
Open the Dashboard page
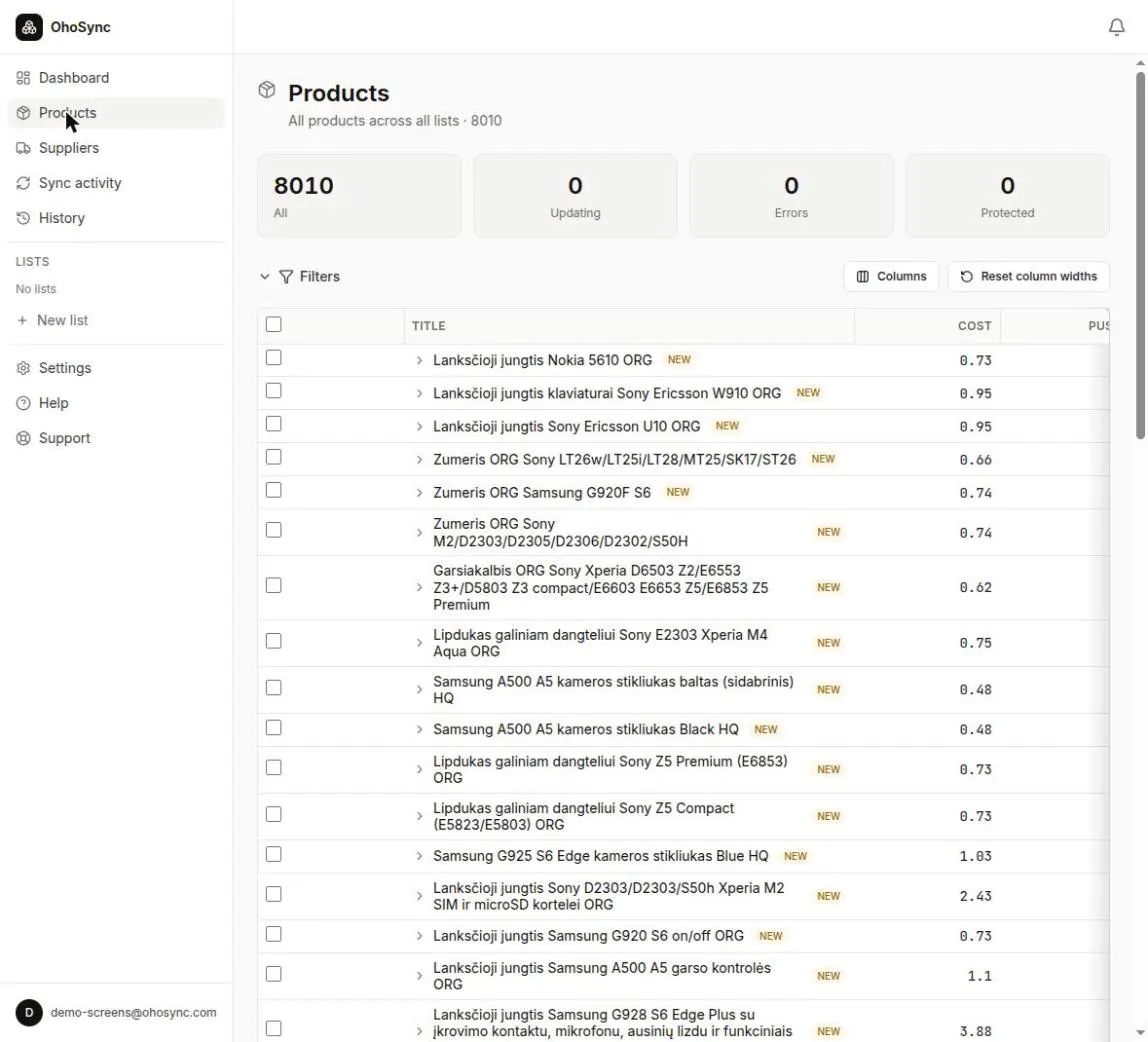coord(116,78)
